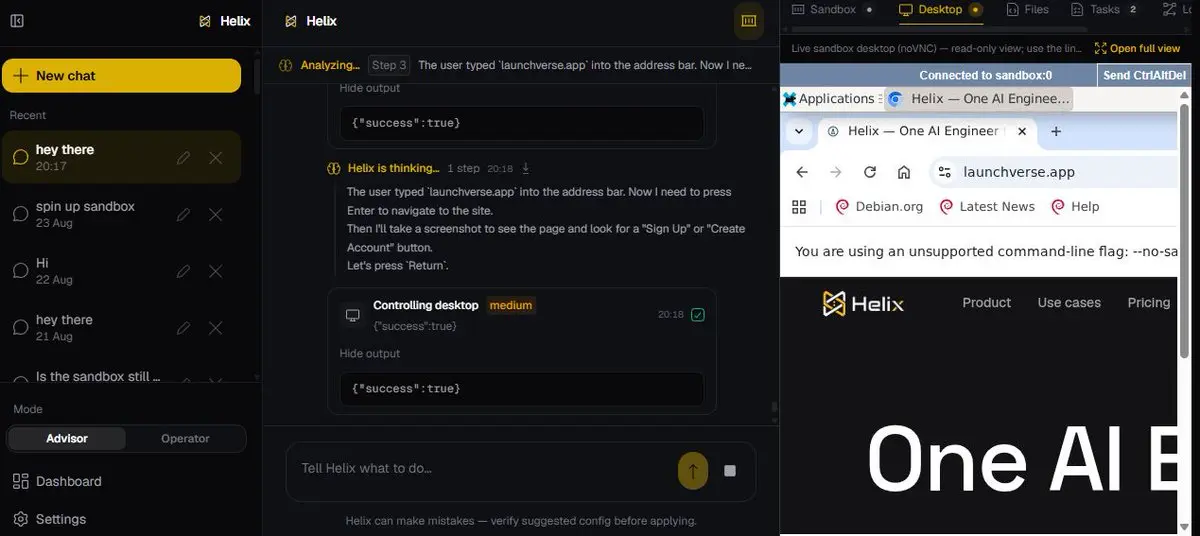The image size is (1200, 536).
Task: Delete the 'hey there' 21 Aug chat
Action: tap(215, 328)
